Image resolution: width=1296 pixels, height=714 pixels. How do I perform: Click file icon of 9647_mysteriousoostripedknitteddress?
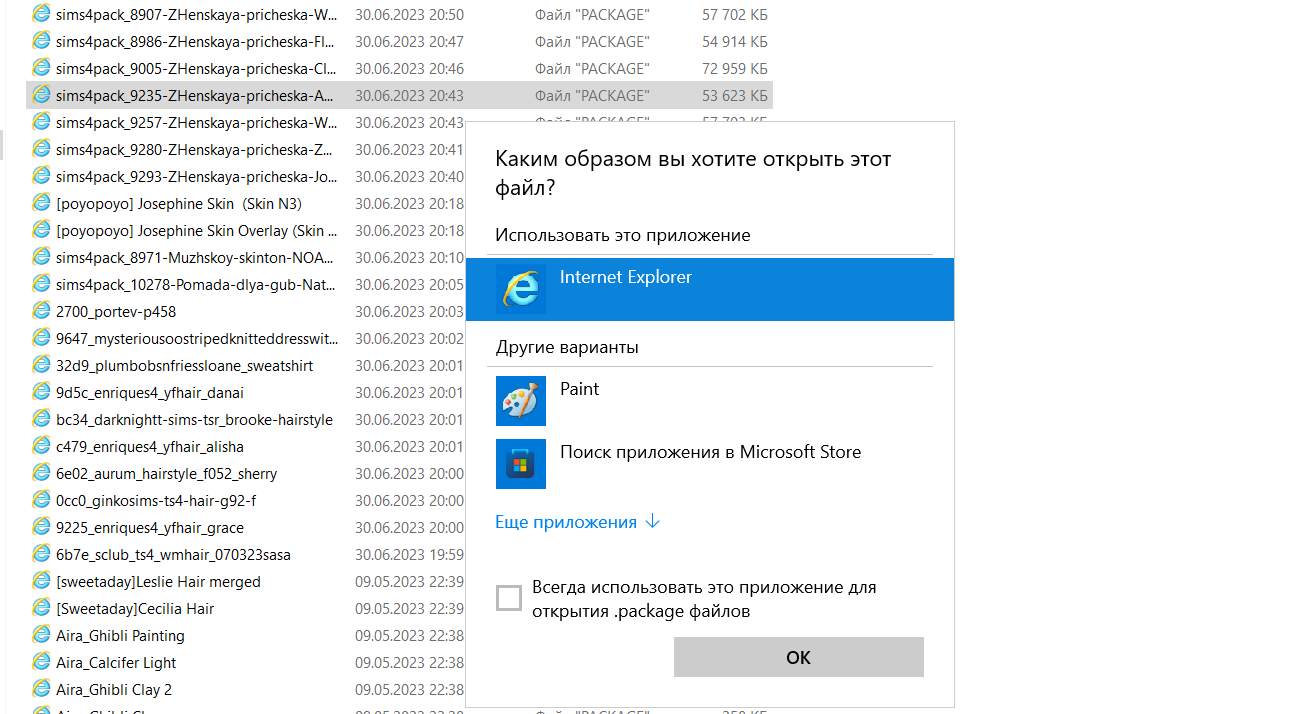tap(41, 338)
